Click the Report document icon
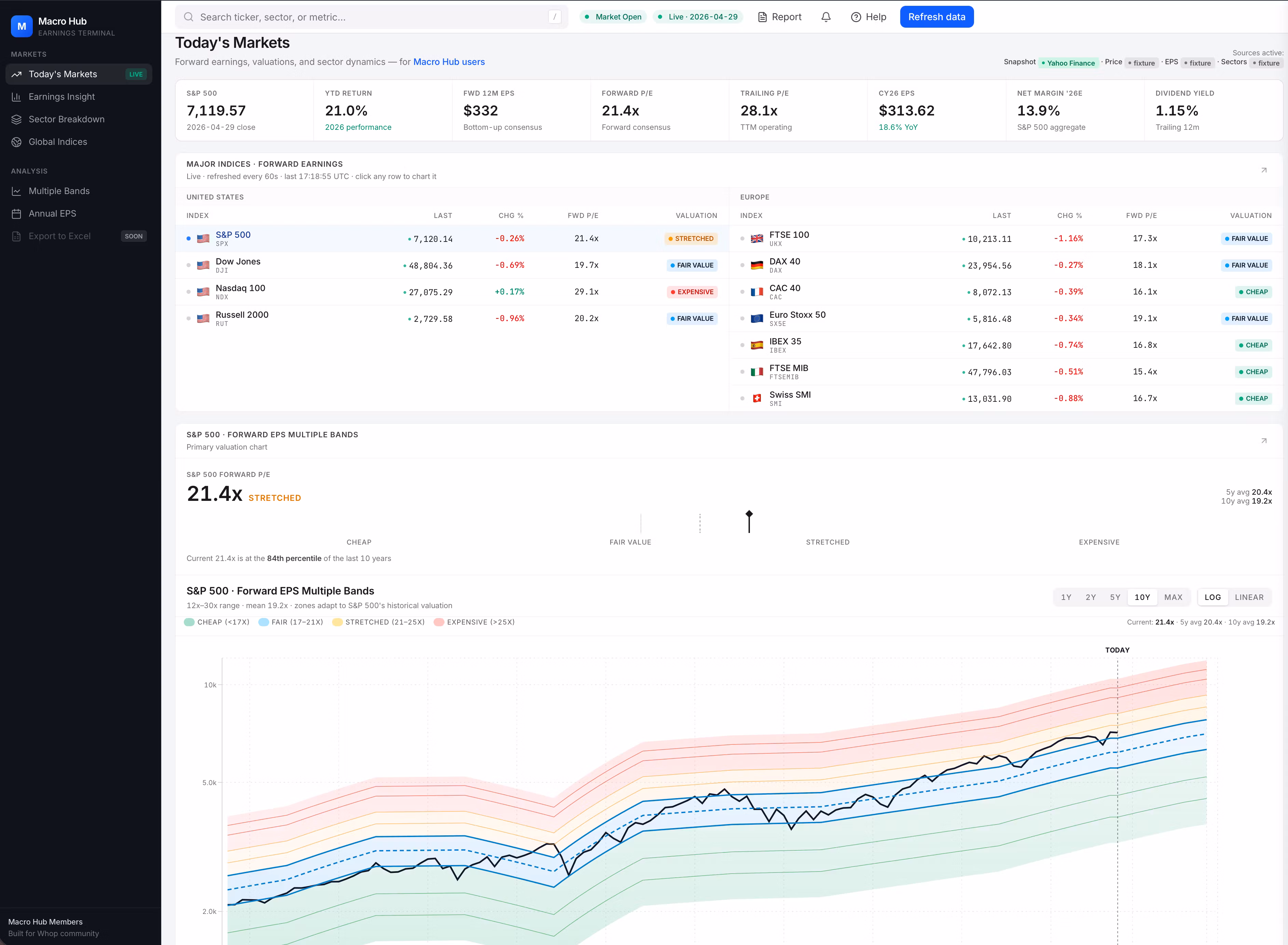The image size is (1288, 945). coord(762,17)
